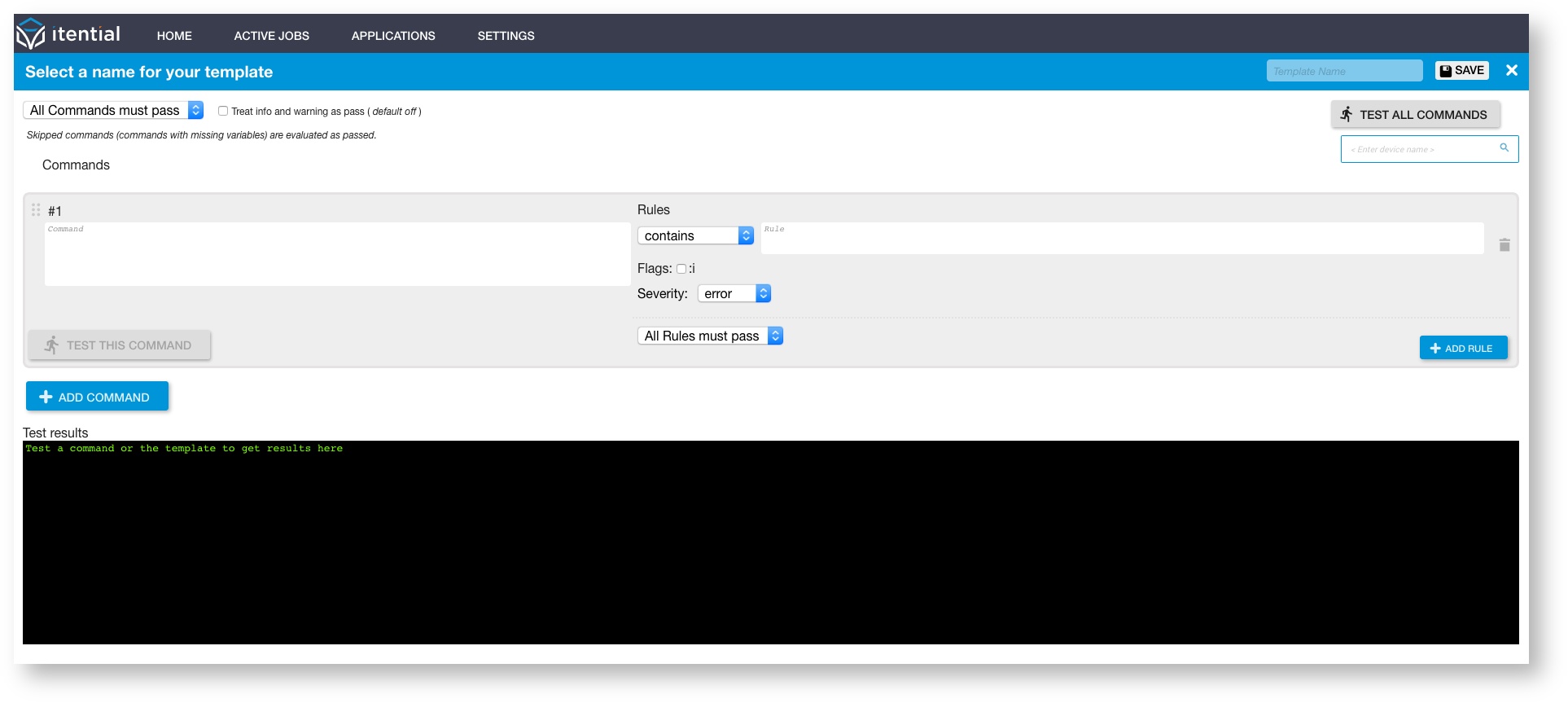Change the Severity error dropdown

pos(734,293)
